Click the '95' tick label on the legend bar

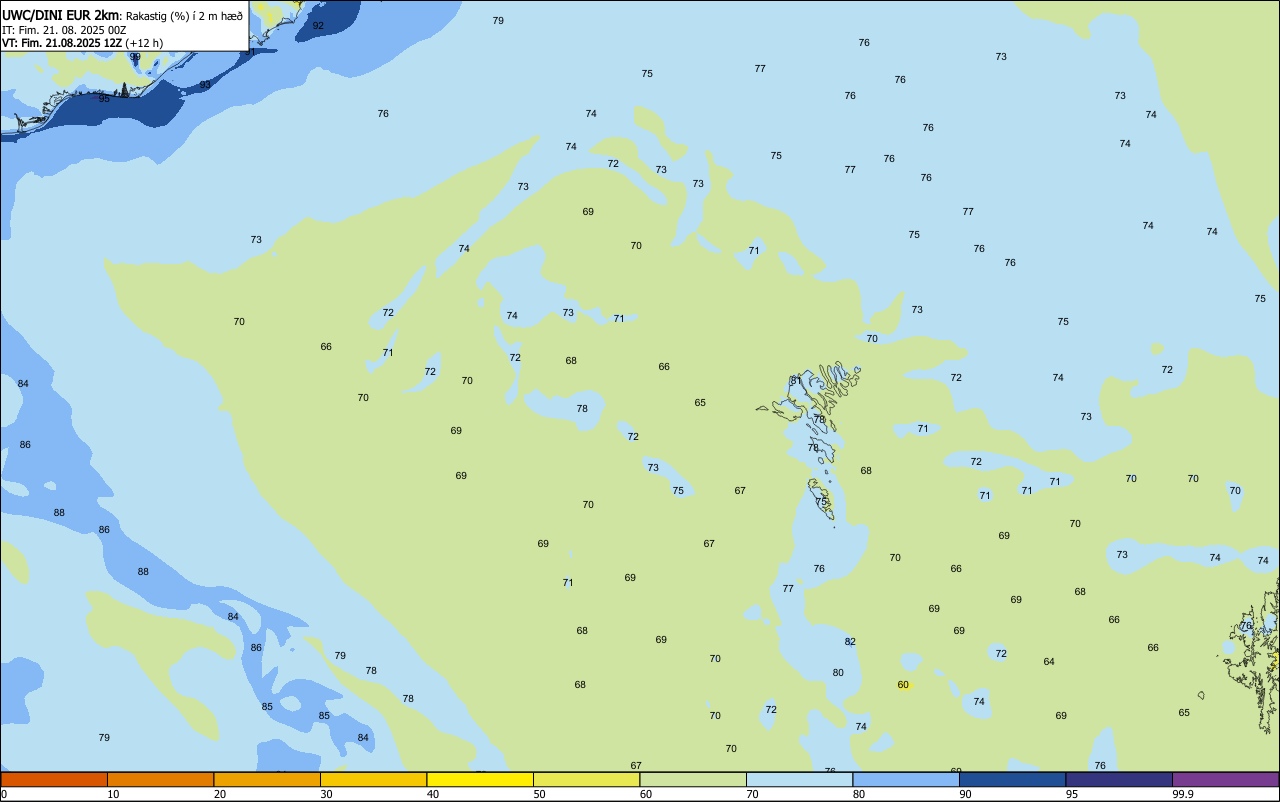1072,794
